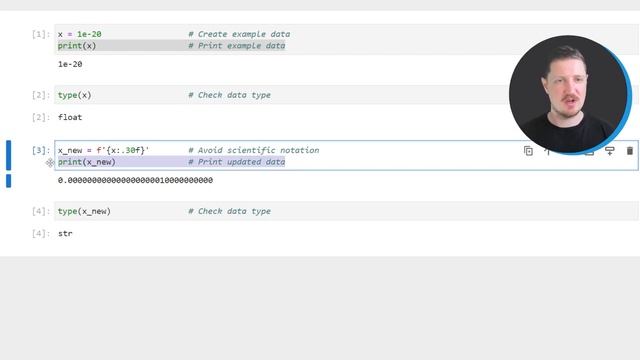Click the '1e-20' output text
The width and height of the screenshot is (640, 360).
click(70, 64)
